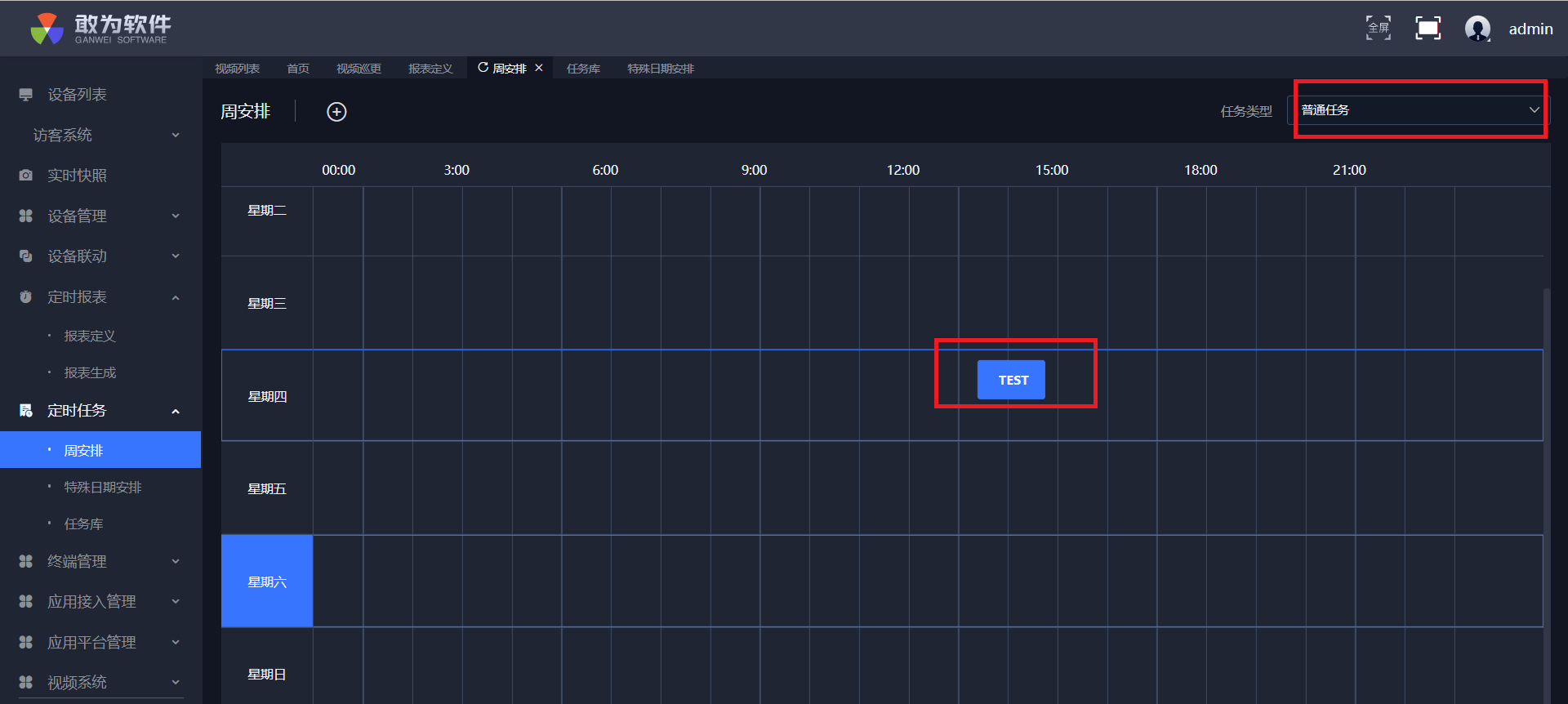Open 实时快照 camera menu item
This screenshot has width=1568, height=704.
[x=77, y=176]
